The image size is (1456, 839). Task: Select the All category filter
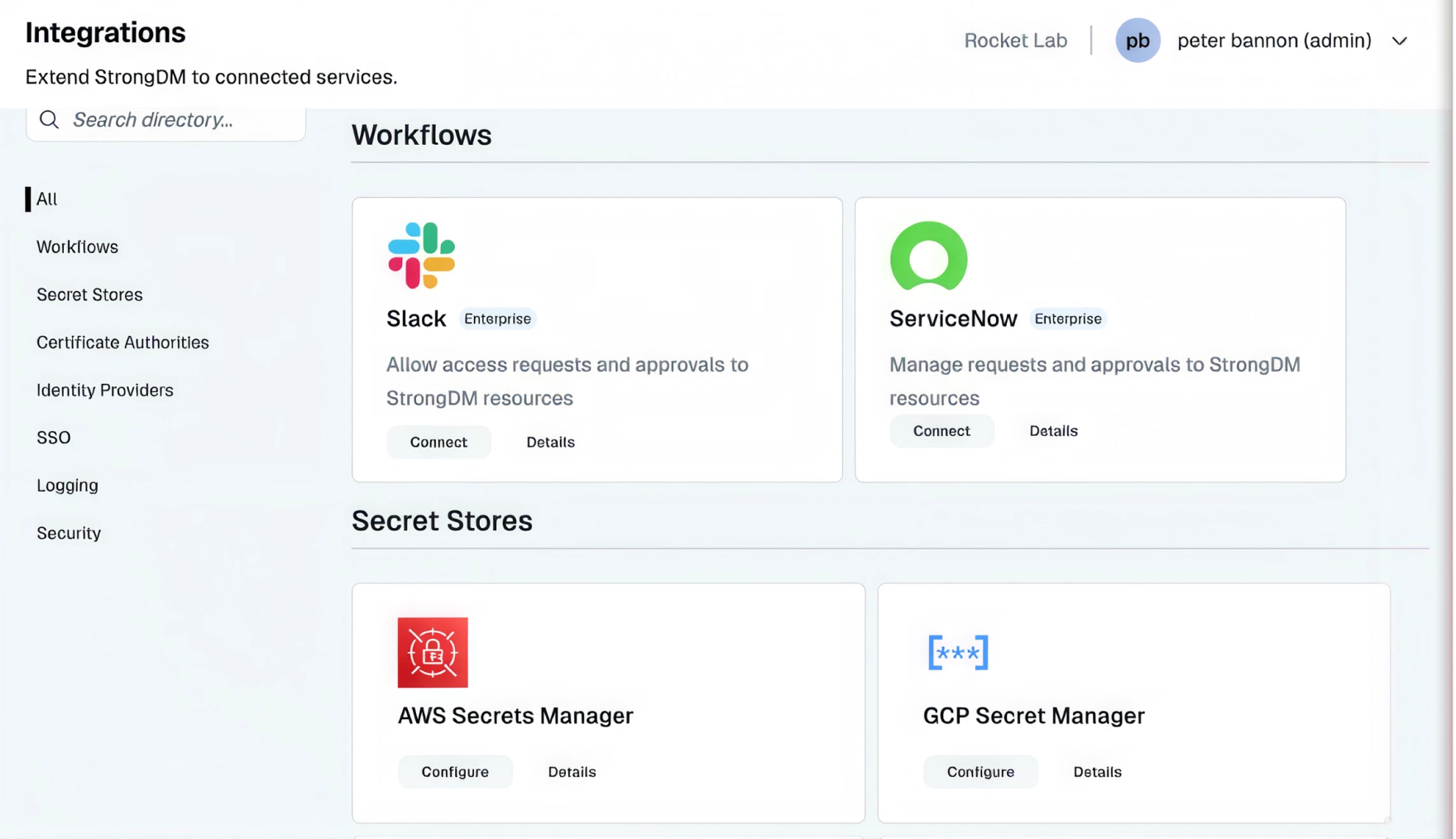pyautogui.click(x=46, y=199)
